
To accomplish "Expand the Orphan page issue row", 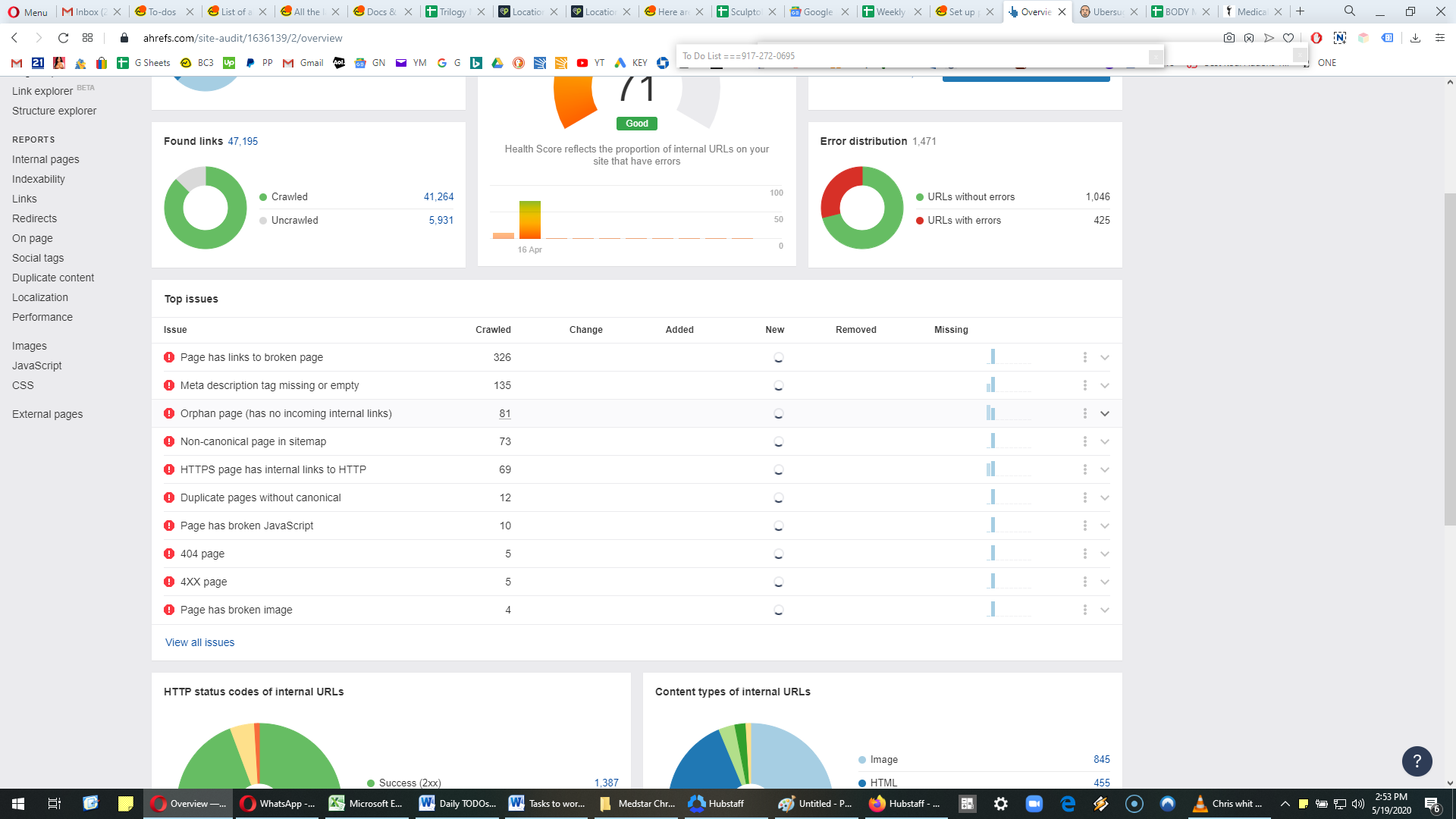I will pyautogui.click(x=1105, y=413).
